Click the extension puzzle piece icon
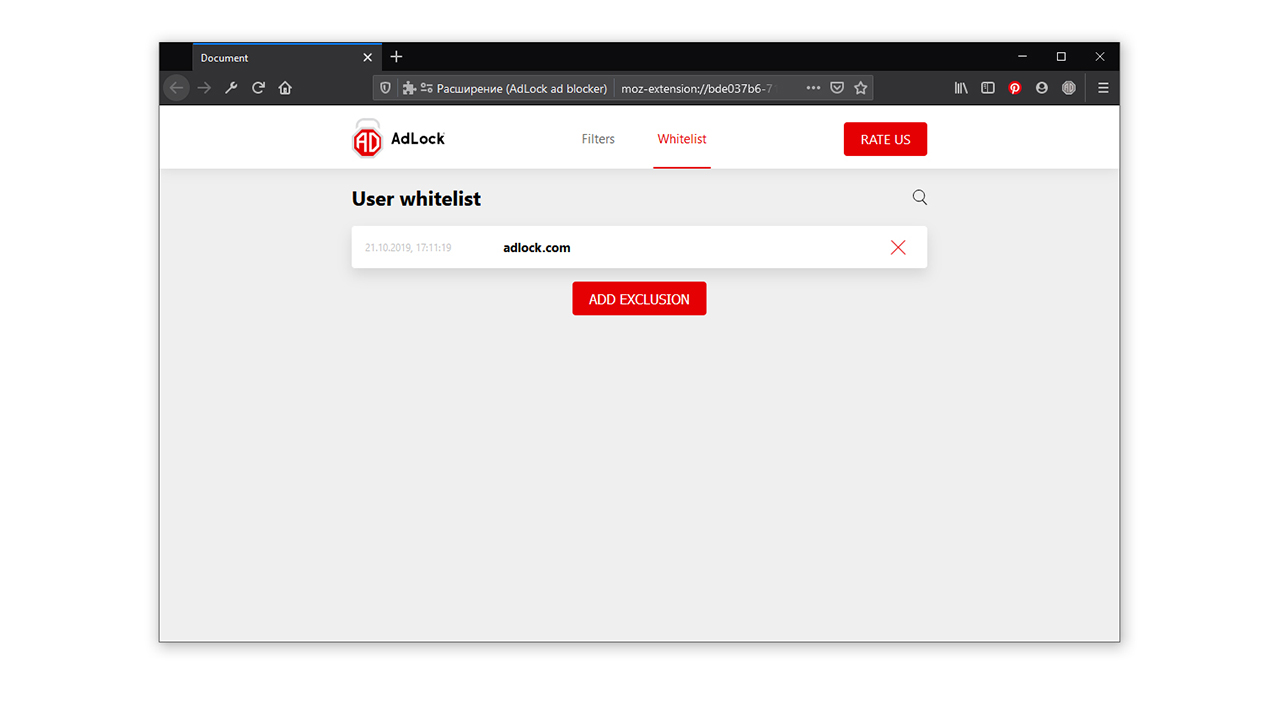 click(409, 88)
